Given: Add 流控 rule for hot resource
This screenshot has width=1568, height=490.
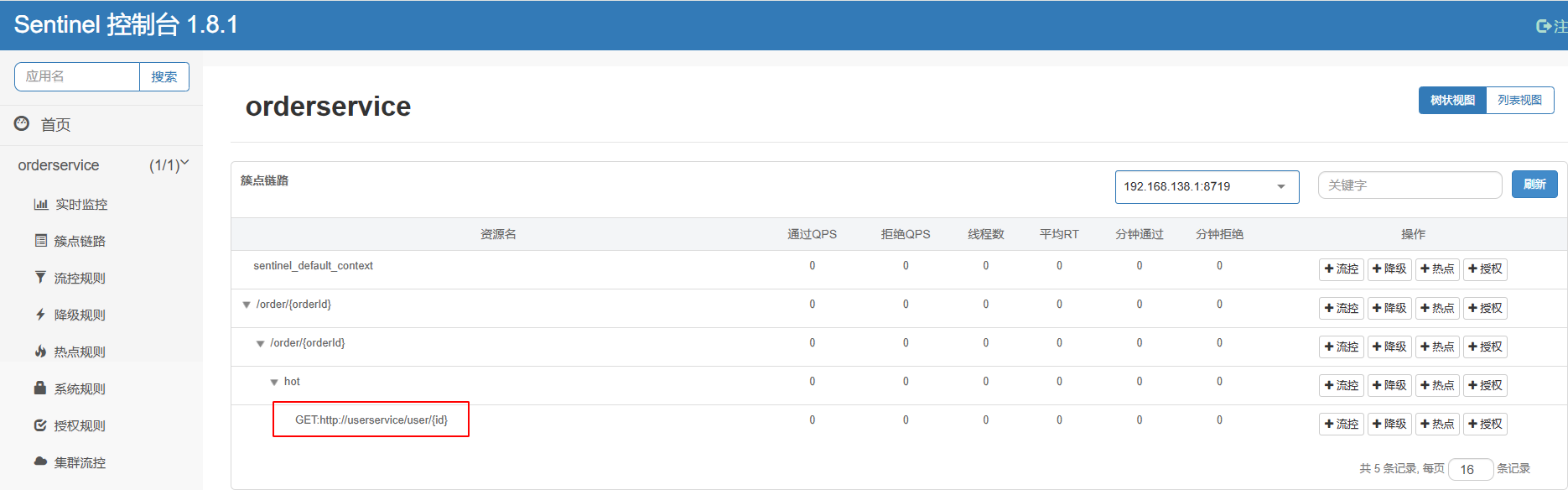Looking at the screenshot, I should (x=1342, y=385).
